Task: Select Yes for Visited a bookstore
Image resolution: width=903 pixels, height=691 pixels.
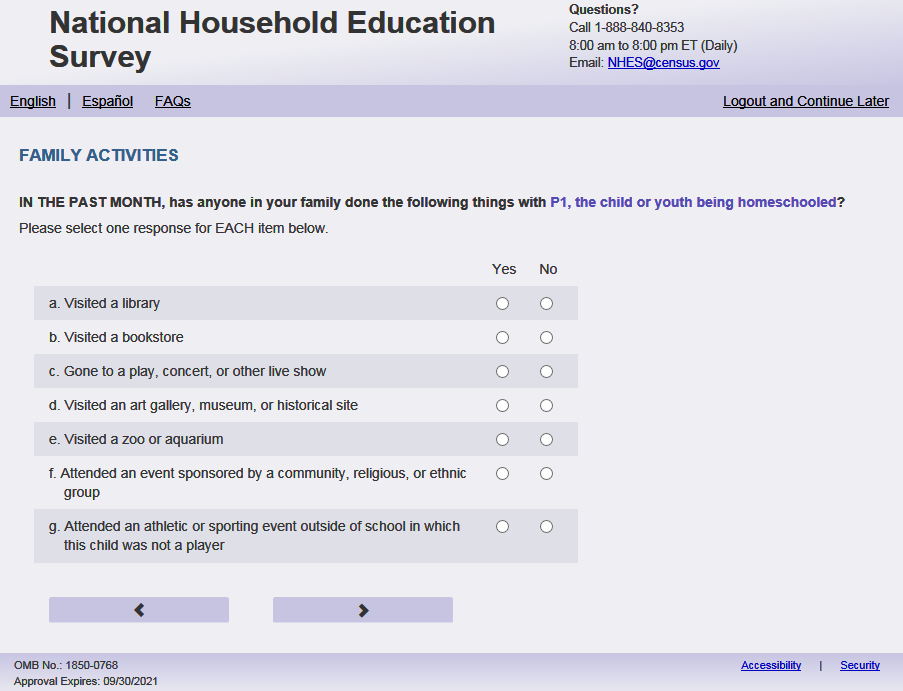Action: [x=502, y=338]
